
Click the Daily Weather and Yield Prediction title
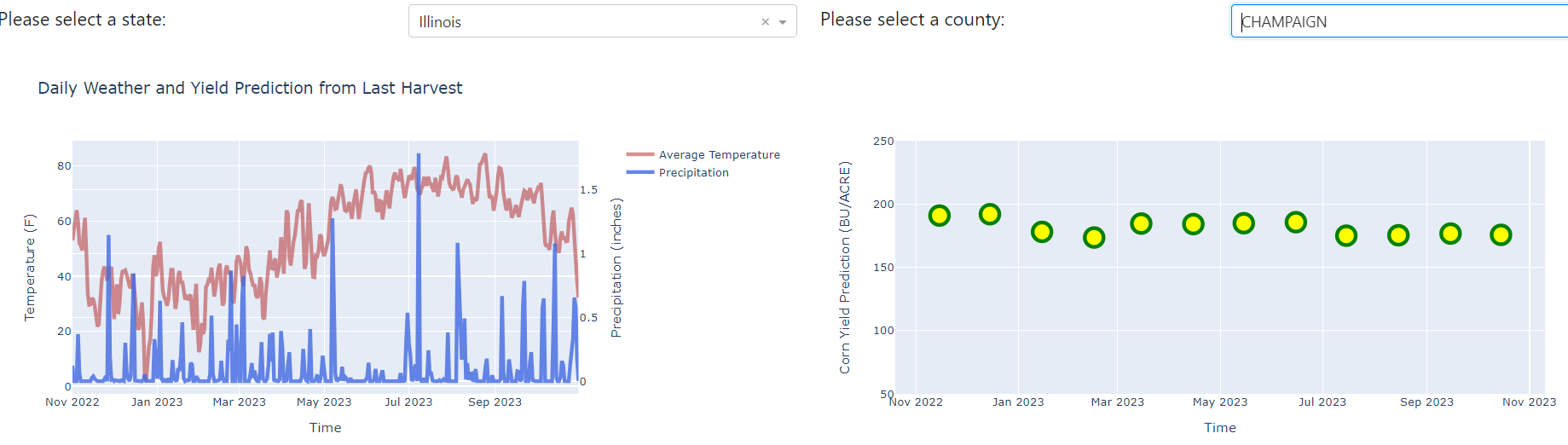point(250,88)
